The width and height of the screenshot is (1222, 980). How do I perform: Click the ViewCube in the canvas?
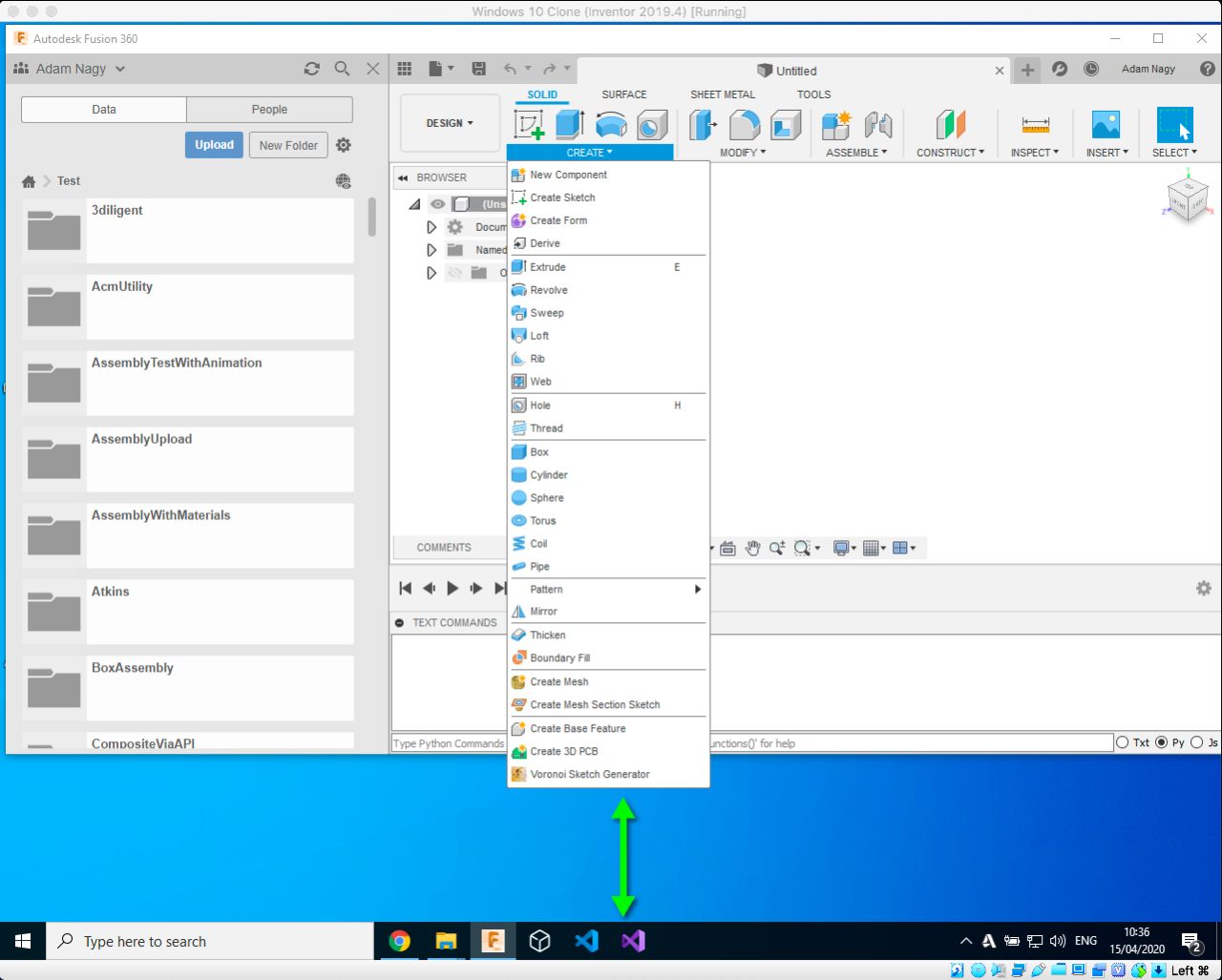tap(1188, 199)
